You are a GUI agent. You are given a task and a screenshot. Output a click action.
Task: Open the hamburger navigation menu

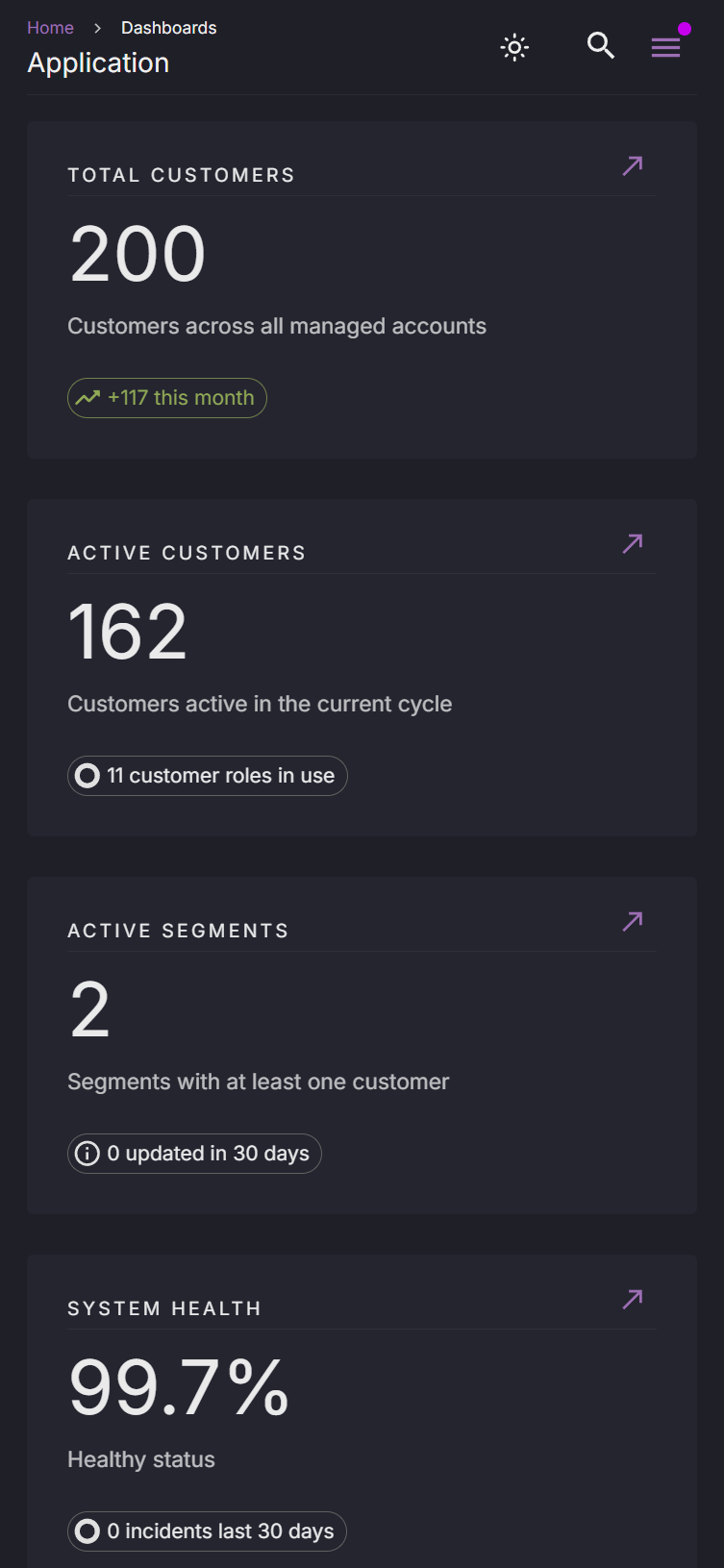665,47
